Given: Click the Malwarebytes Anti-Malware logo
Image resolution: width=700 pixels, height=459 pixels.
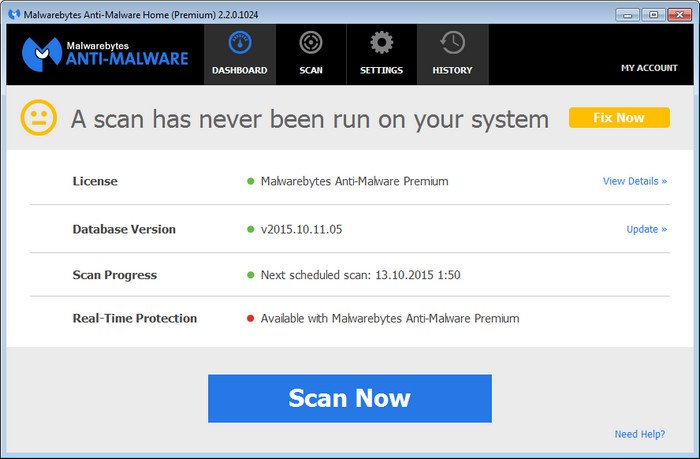Looking at the screenshot, I should pos(105,54).
